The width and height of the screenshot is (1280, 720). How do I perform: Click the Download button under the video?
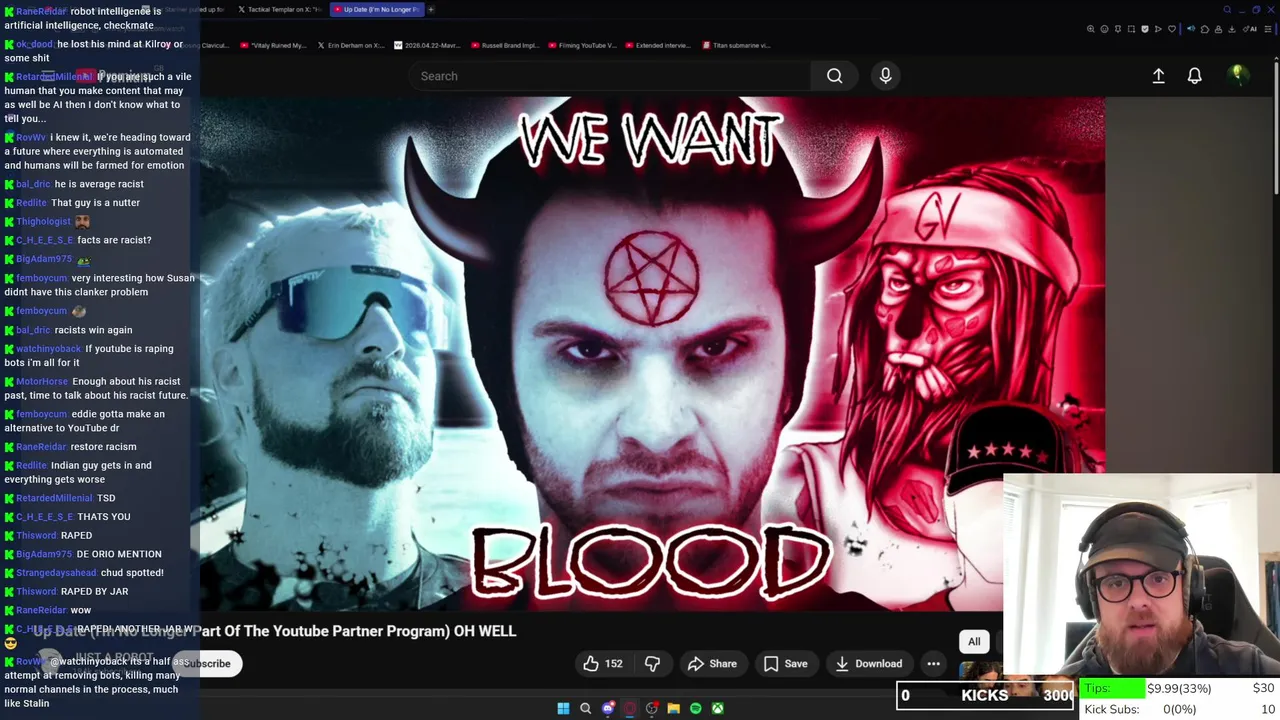869,663
